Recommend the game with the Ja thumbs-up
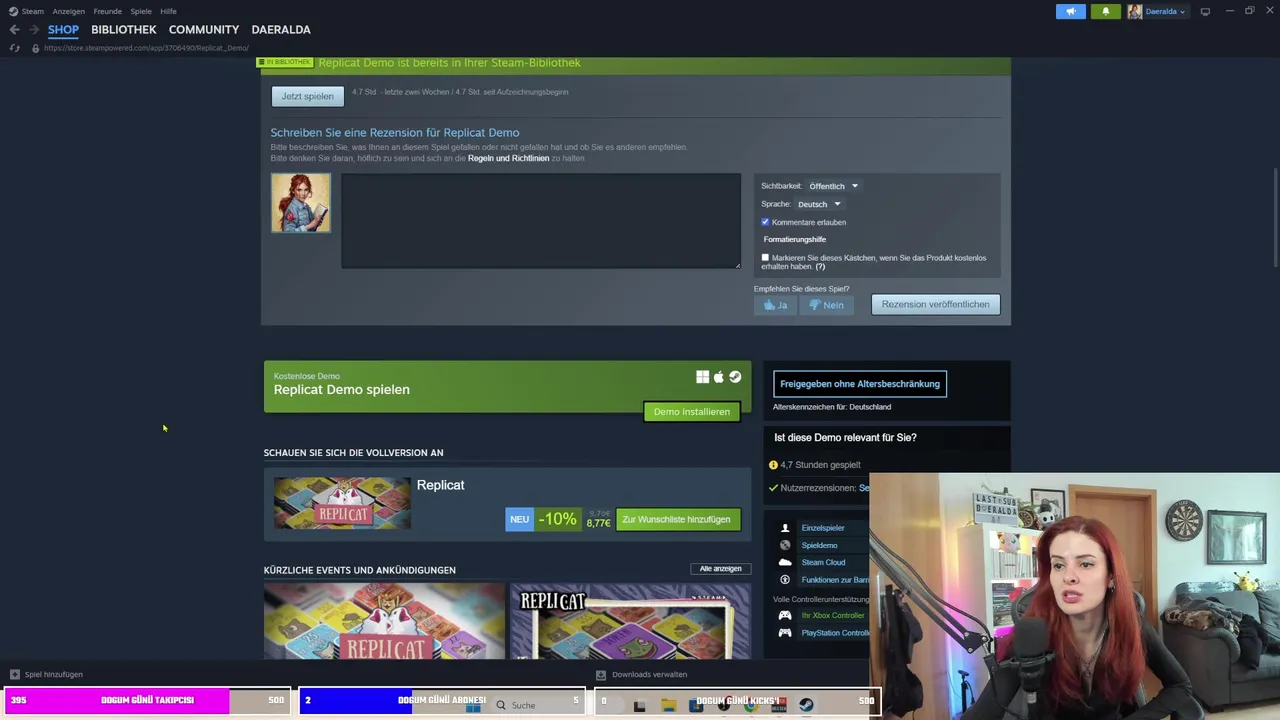Viewport: 1280px width, 720px height. [x=775, y=305]
